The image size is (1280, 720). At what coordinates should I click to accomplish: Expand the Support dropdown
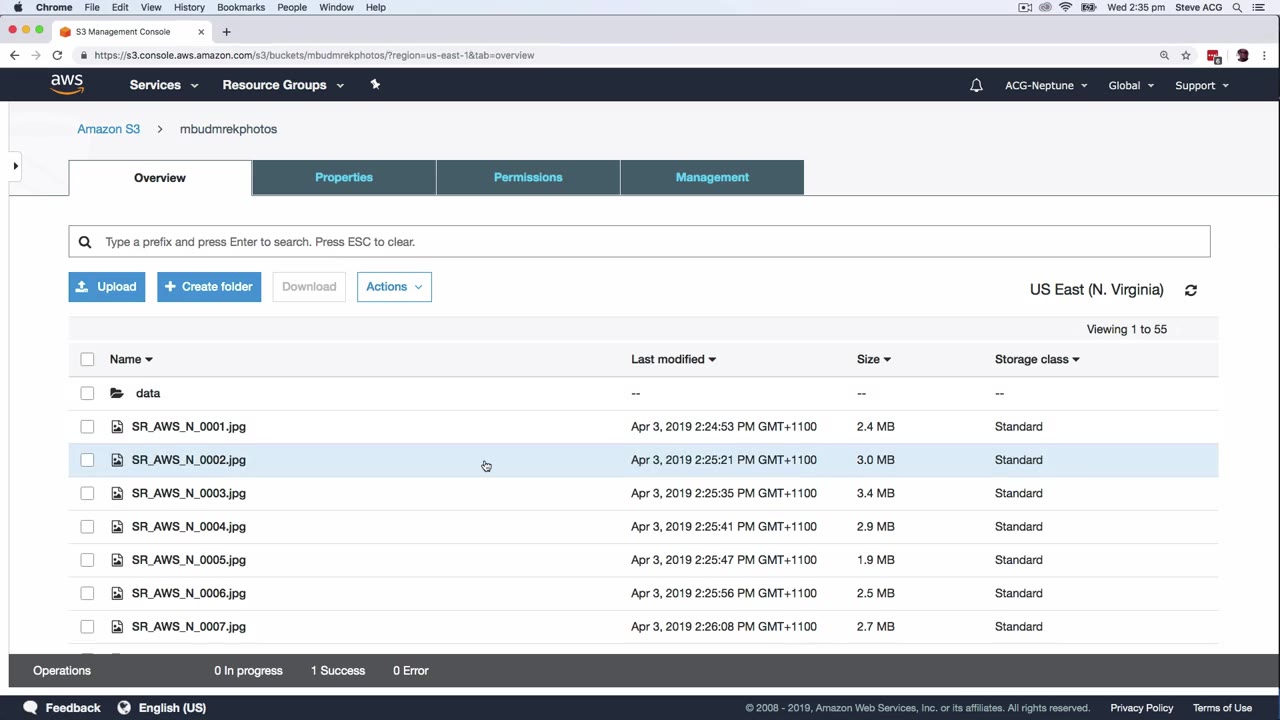click(1202, 85)
